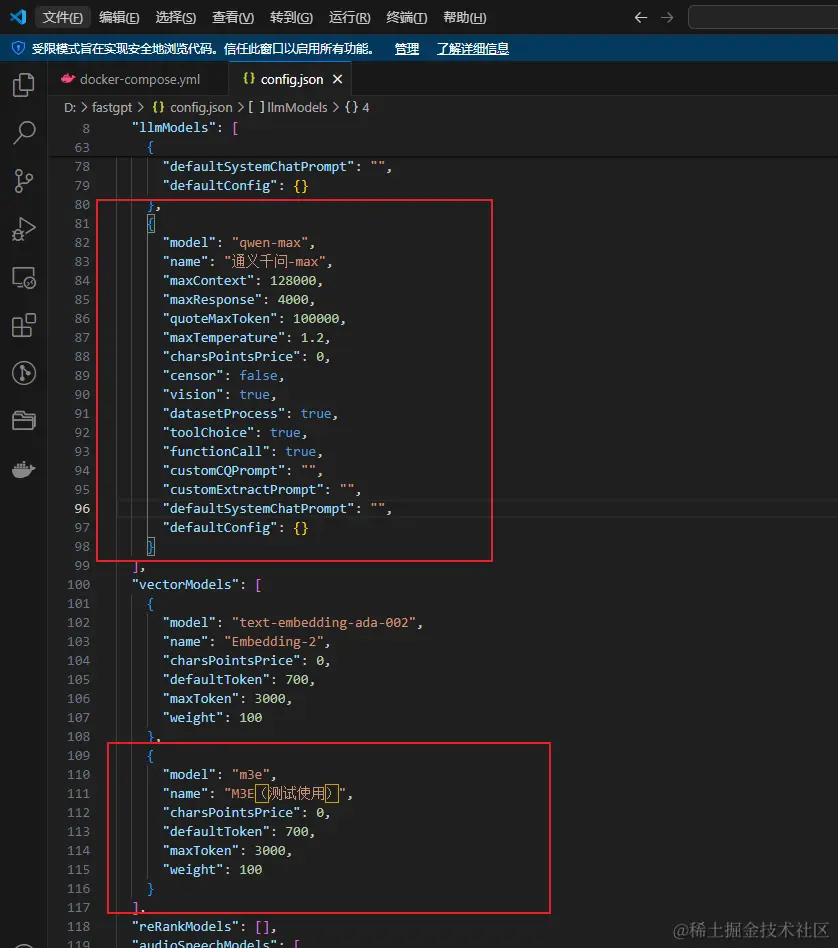
Task: Open the Git Graph circle icon
Action: click(x=24, y=373)
